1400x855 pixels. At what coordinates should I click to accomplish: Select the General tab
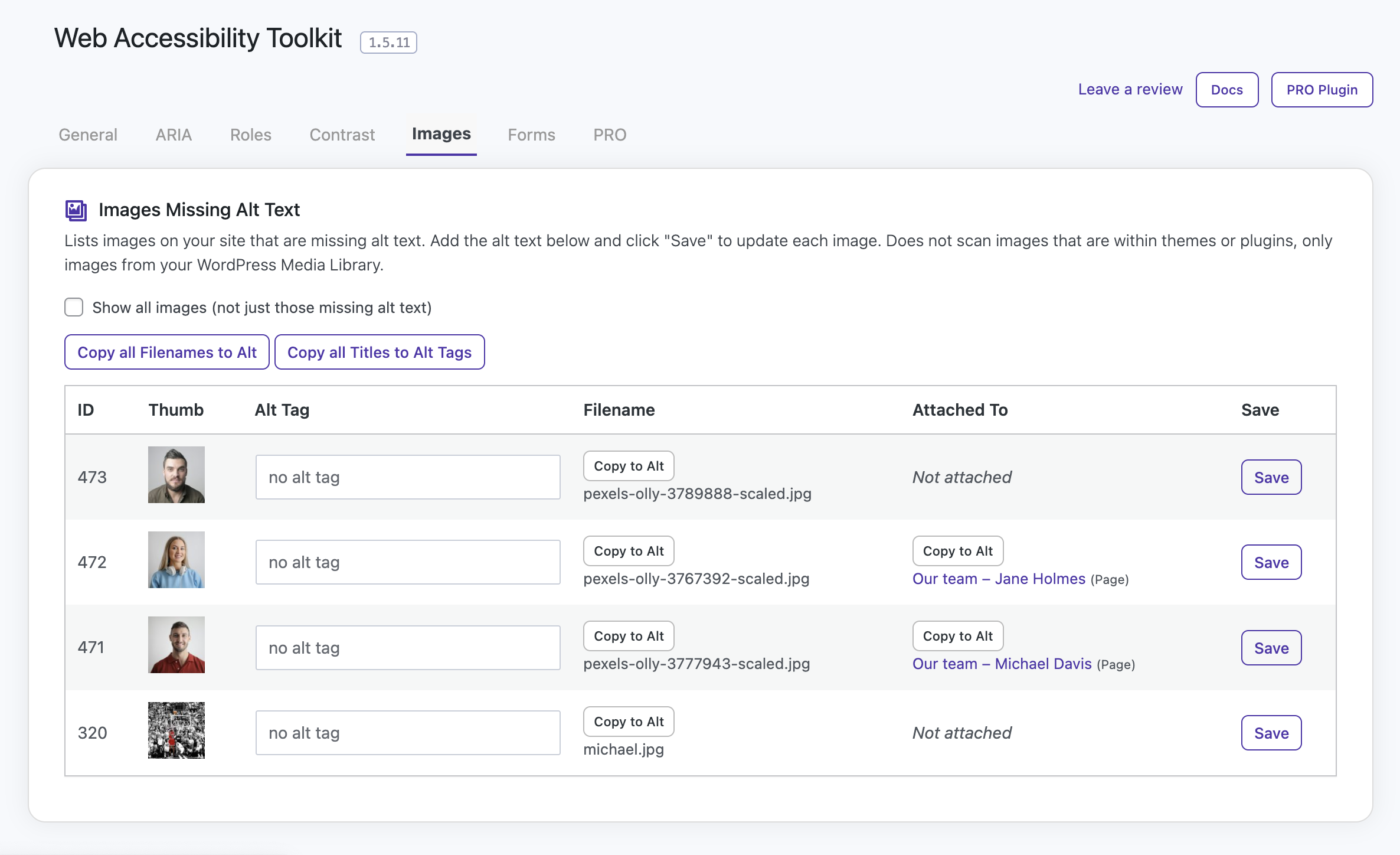pyautogui.click(x=88, y=135)
